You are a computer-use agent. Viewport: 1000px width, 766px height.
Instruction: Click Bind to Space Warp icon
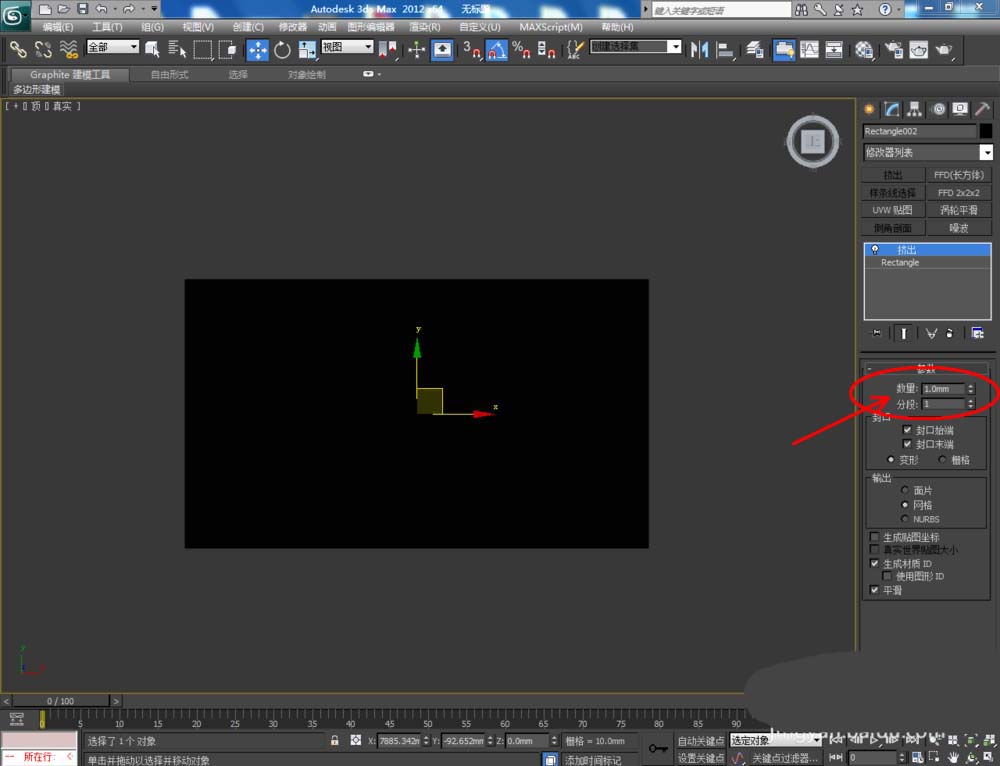[x=68, y=49]
